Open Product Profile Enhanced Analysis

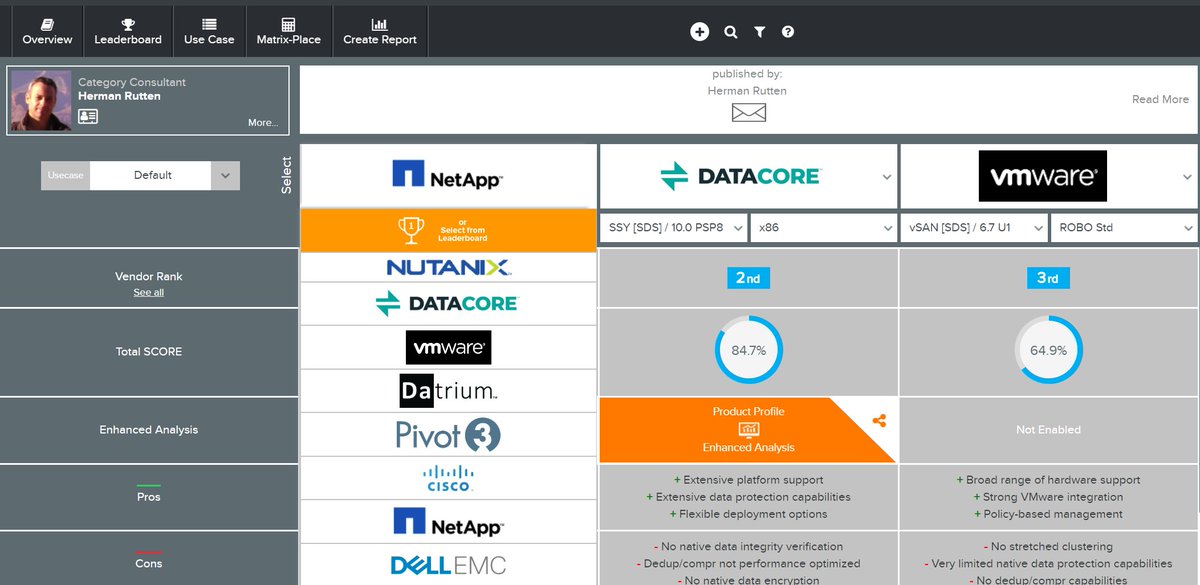point(748,430)
